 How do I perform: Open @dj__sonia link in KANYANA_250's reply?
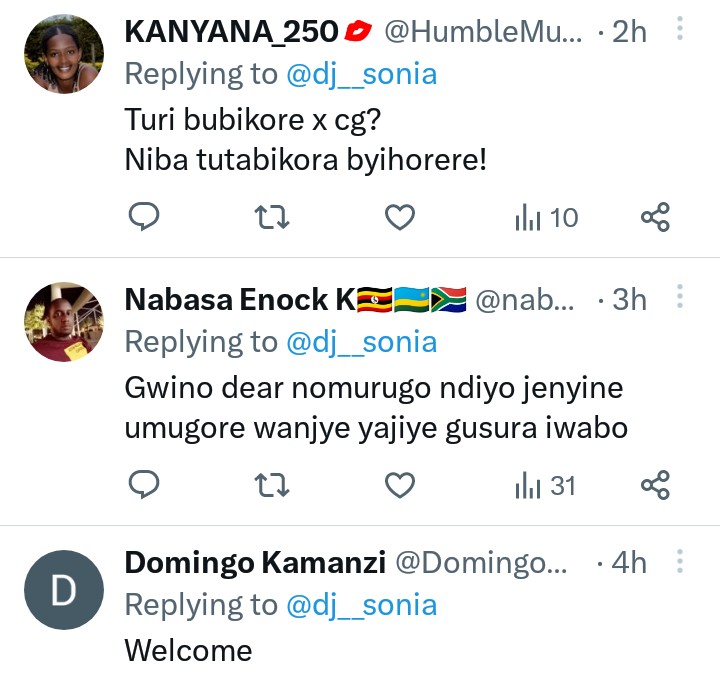click(x=361, y=72)
